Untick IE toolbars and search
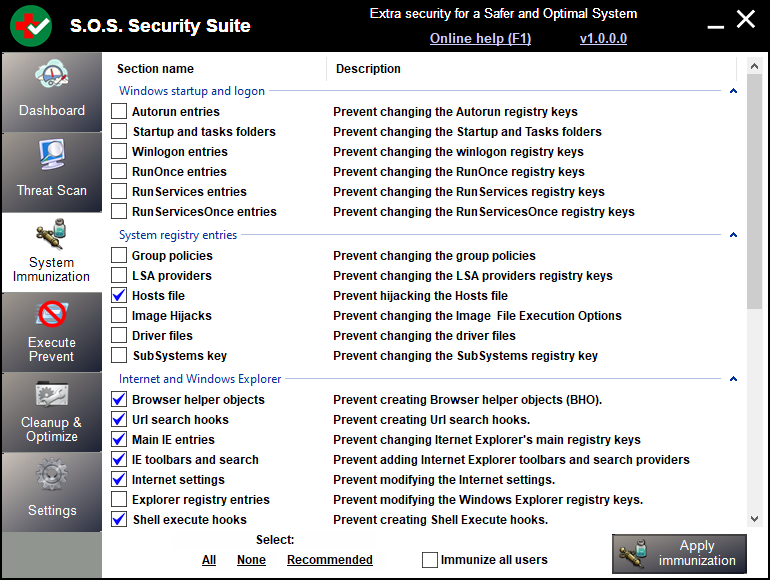Viewport: 770px width, 580px height. coord(119,460)
